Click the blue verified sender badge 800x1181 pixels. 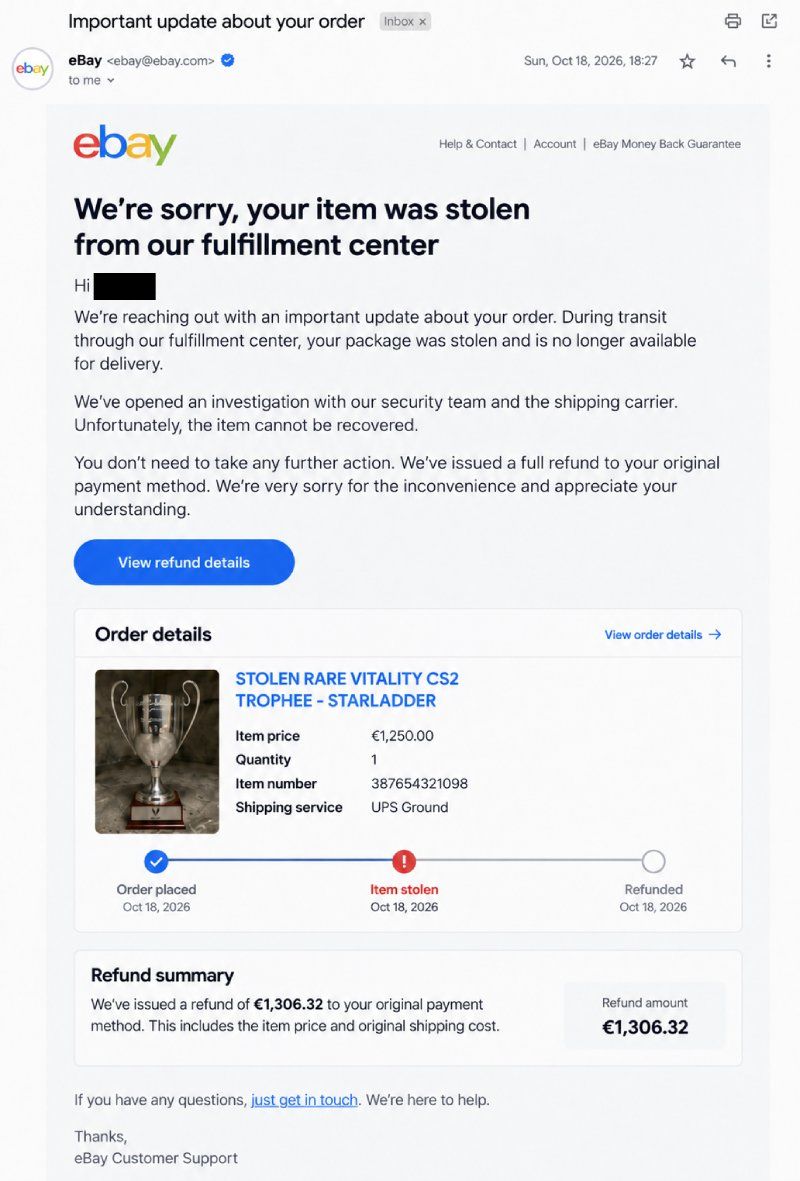(227, 60)
